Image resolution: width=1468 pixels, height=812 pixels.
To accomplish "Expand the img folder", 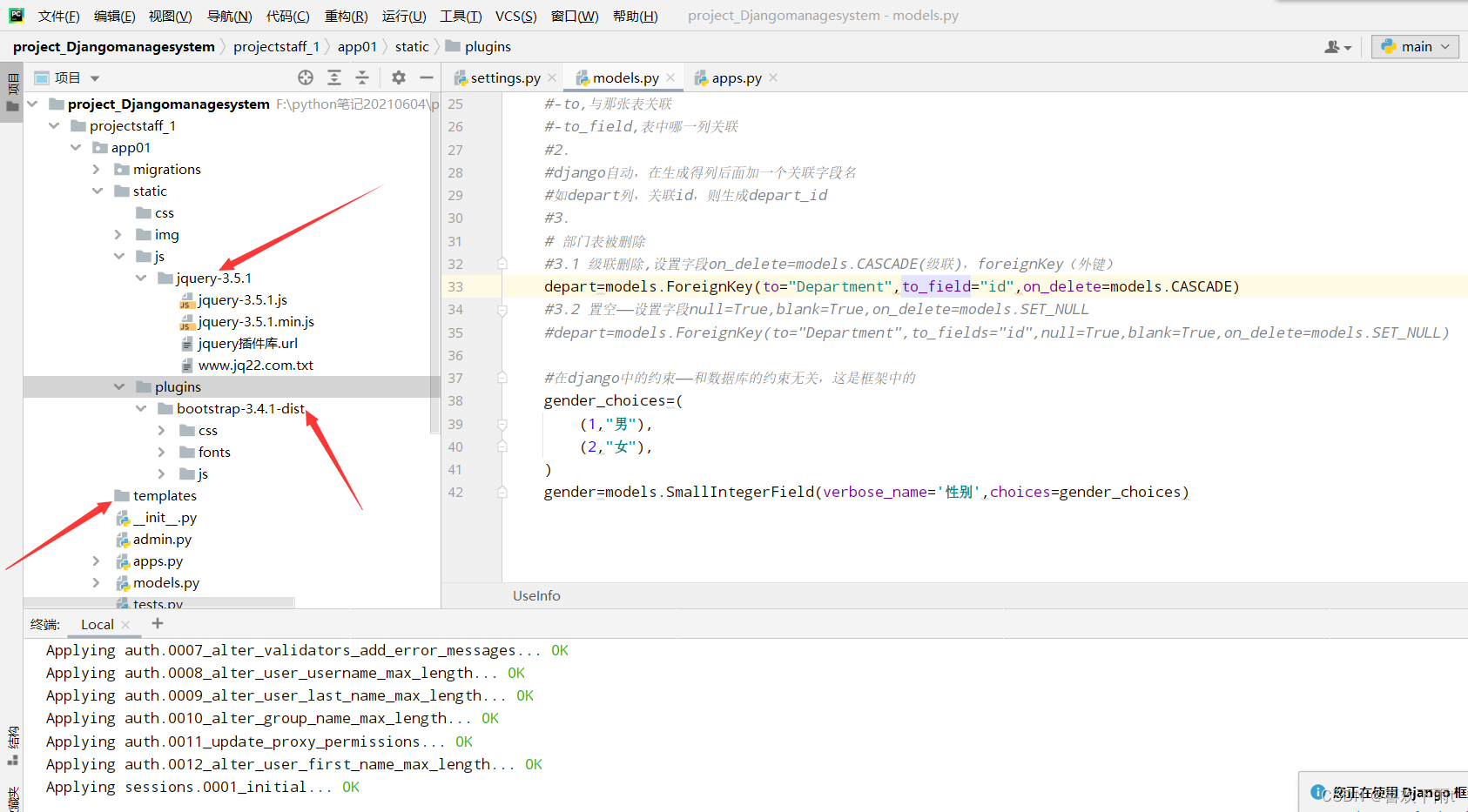I will pyautogui.click(x=118, y=235).
